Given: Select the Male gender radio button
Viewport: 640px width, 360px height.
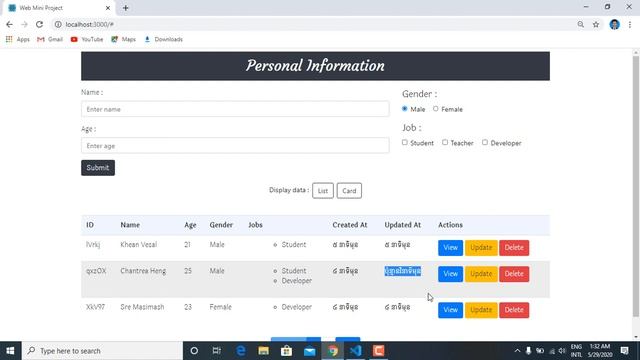Looking at the screenshot, I should (404, 109).
